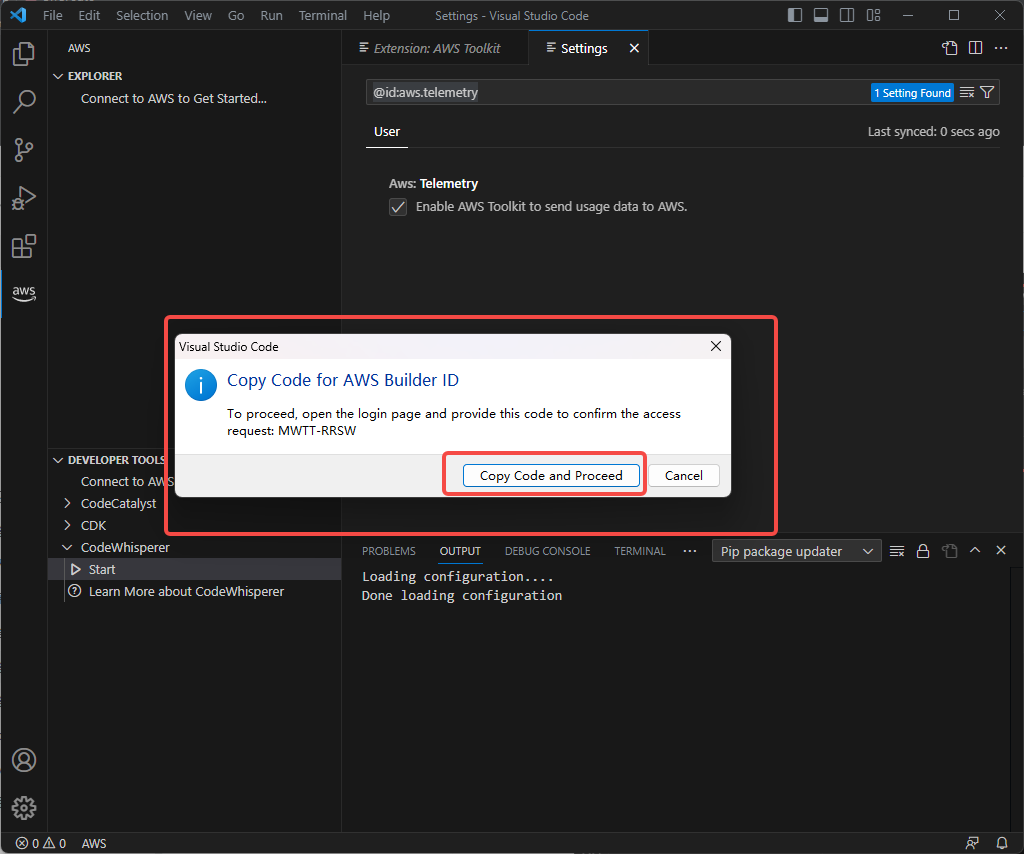Collapse the EXPLORER section
This screenshot has width=1024, height=854.
pyautogui.click(x=58, y=76)
